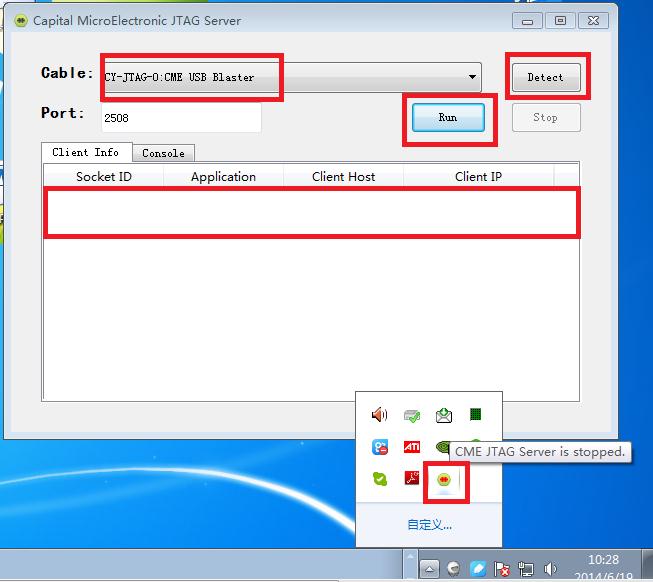This screenshot has height=582, width=653.
Task: Click the Socket ID column header
Action: (104, 177)
